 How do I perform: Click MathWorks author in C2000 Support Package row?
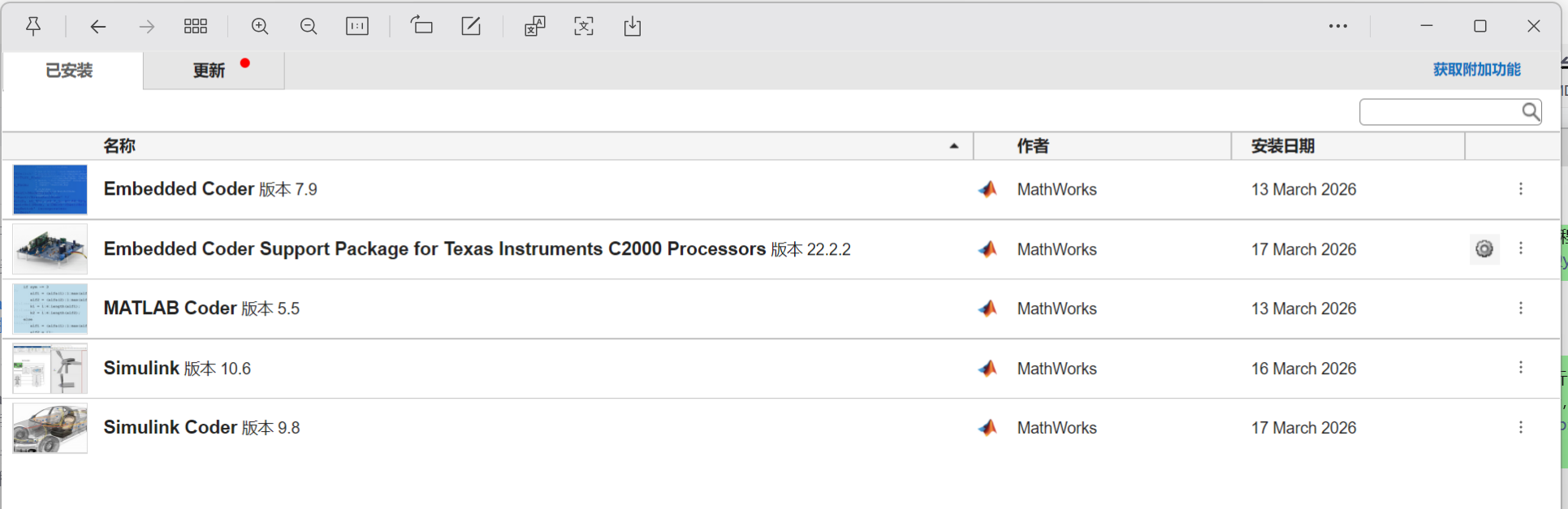1056,249
